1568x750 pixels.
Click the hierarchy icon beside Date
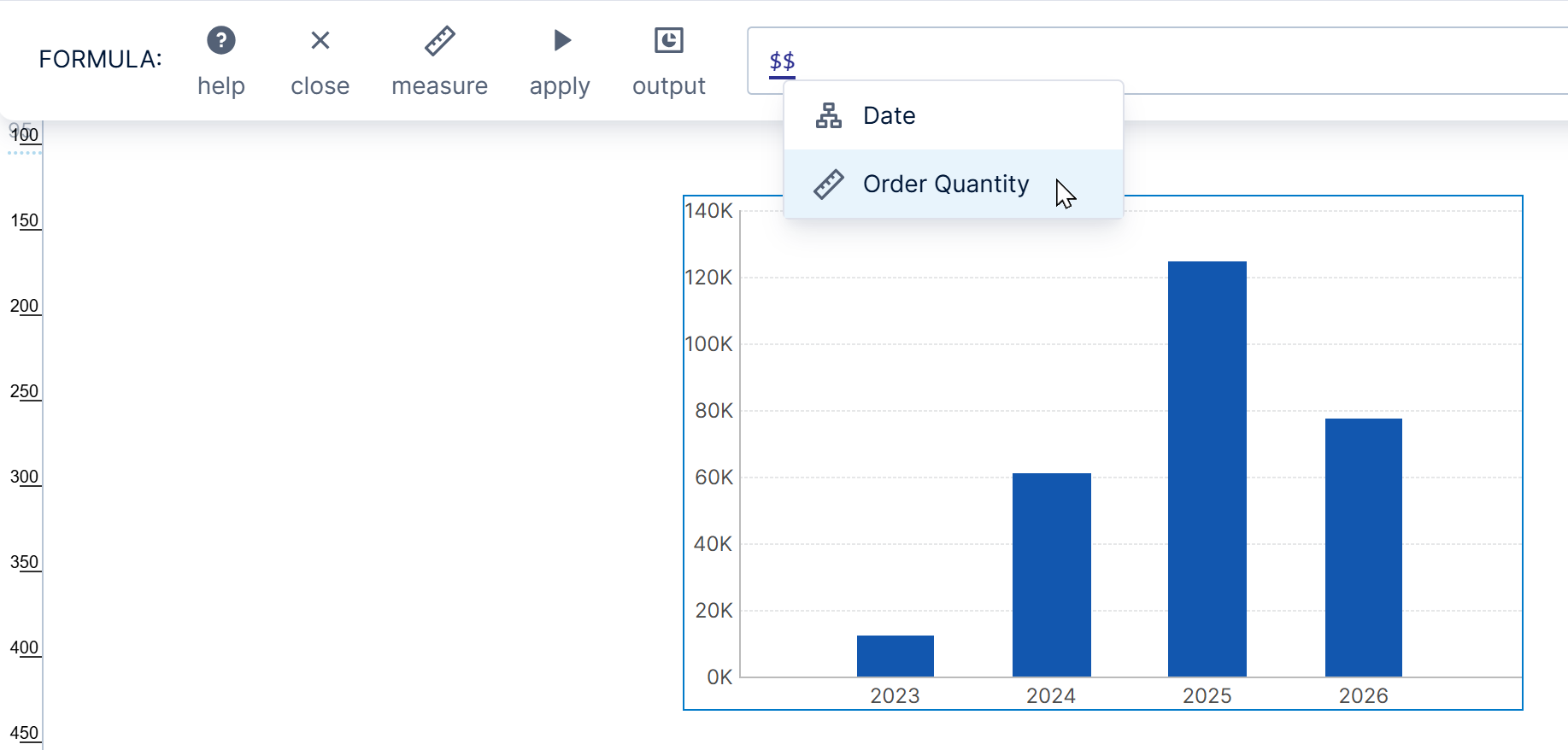828,115
